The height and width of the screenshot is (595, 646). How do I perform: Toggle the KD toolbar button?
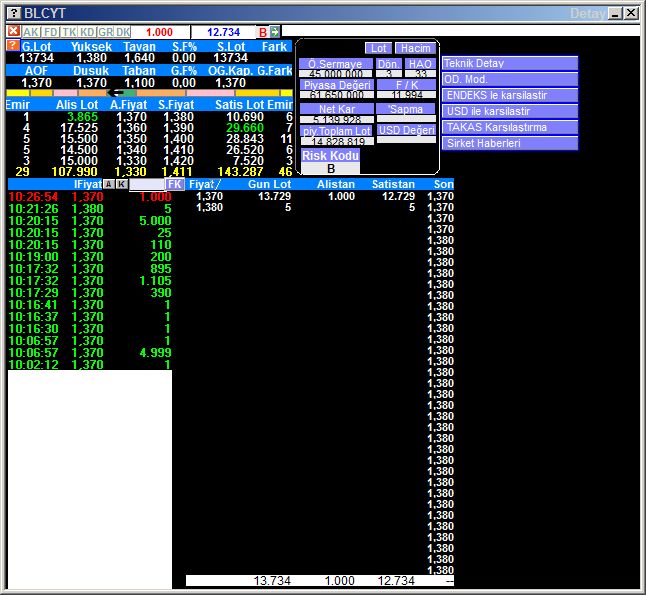[x=88, y=32]
